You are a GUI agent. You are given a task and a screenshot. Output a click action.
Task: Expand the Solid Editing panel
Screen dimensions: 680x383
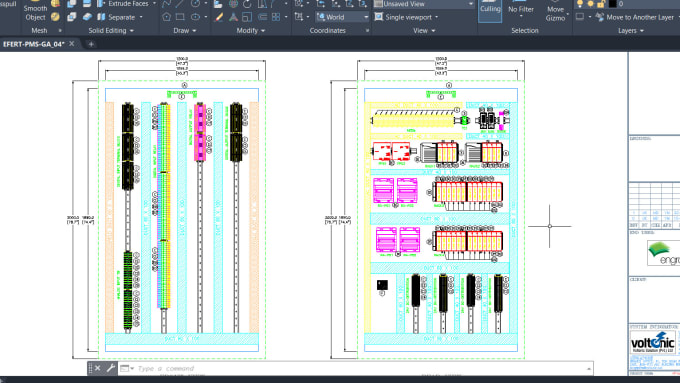coord(111,30)
